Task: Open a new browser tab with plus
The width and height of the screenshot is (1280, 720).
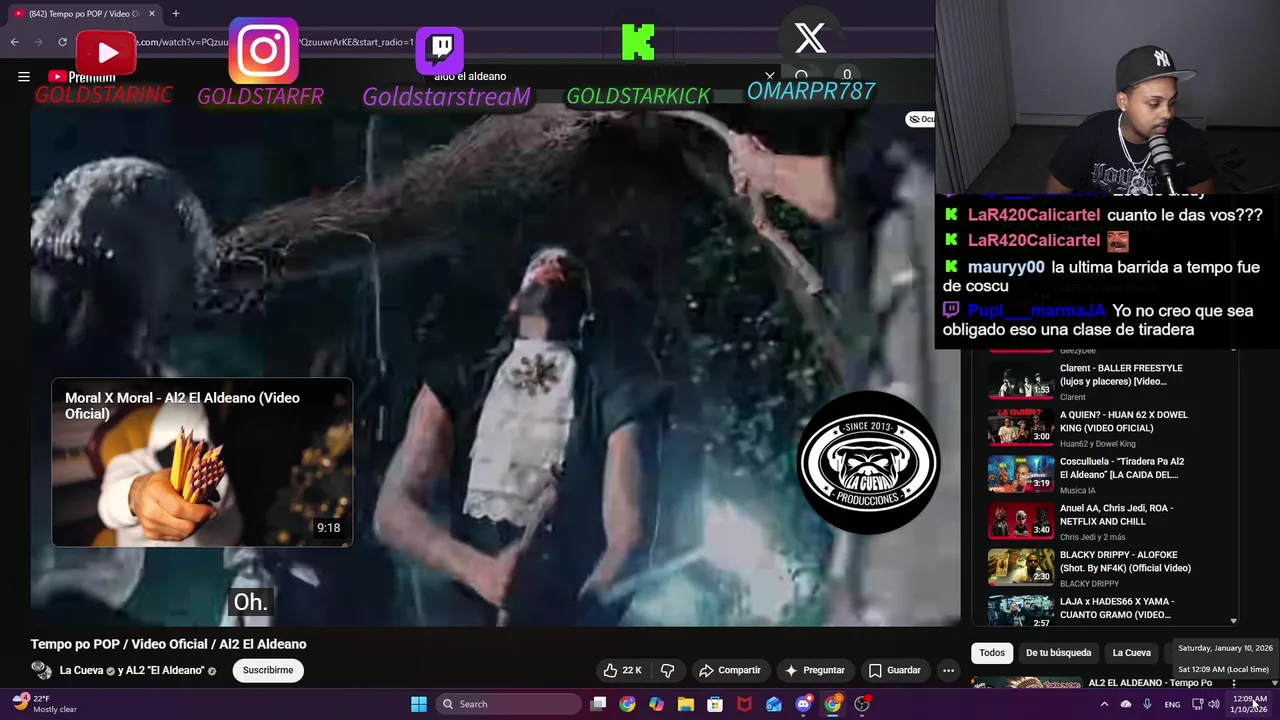Action: 175,13
